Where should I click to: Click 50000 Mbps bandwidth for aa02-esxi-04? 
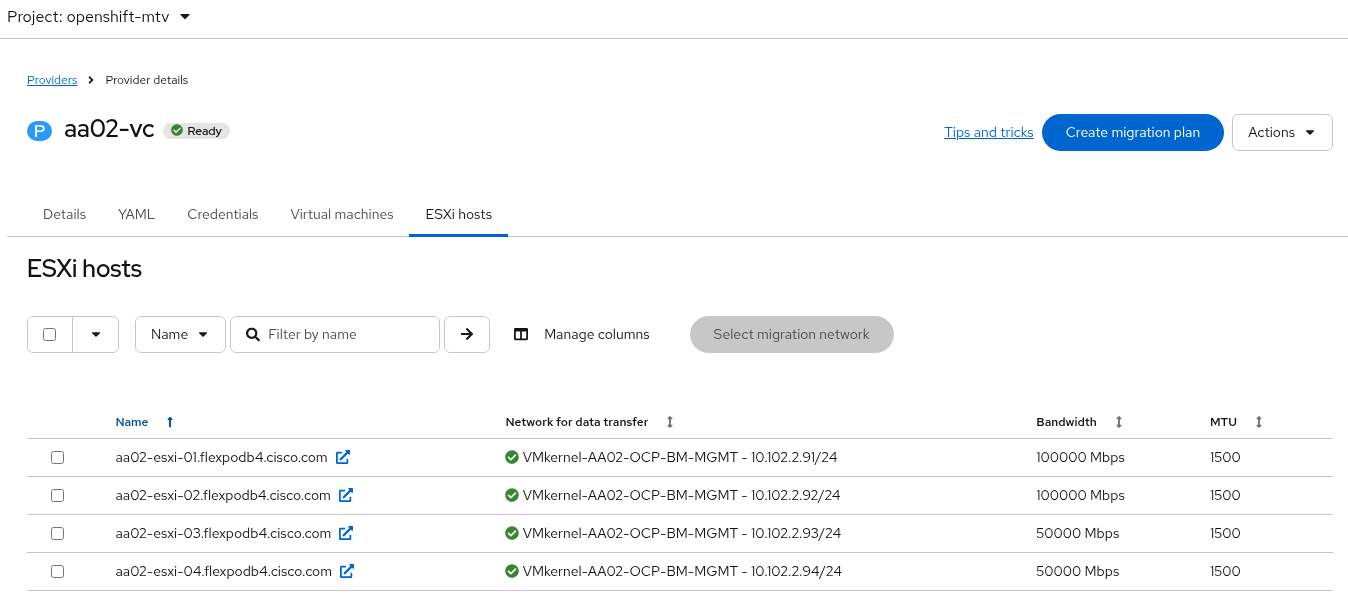tap(1078, 571)
